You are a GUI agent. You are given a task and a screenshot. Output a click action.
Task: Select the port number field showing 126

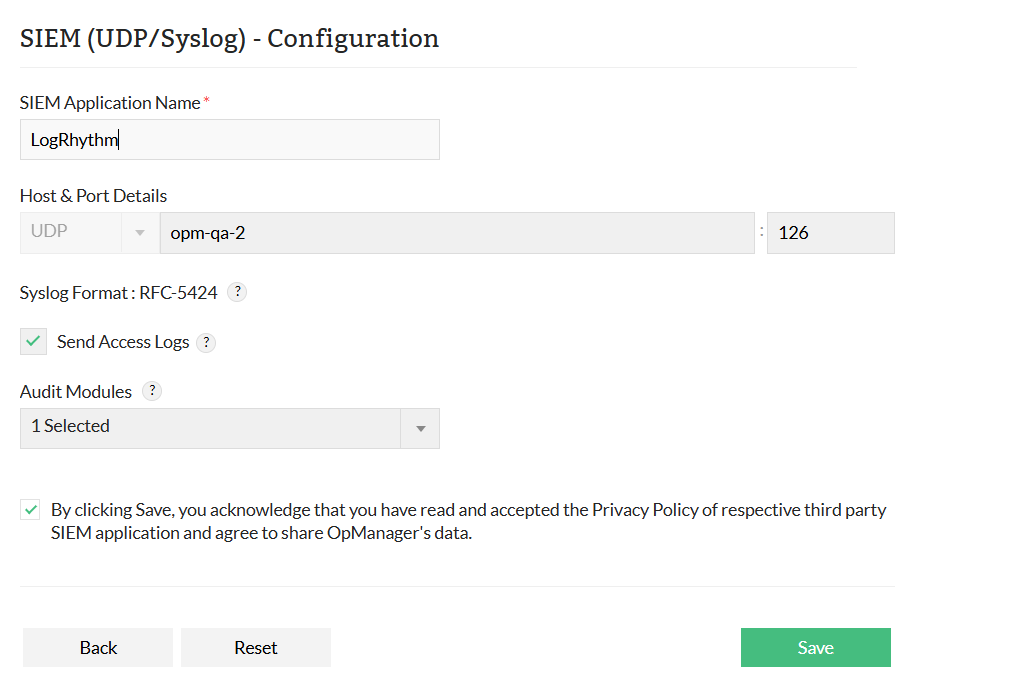tap(830, 232)
